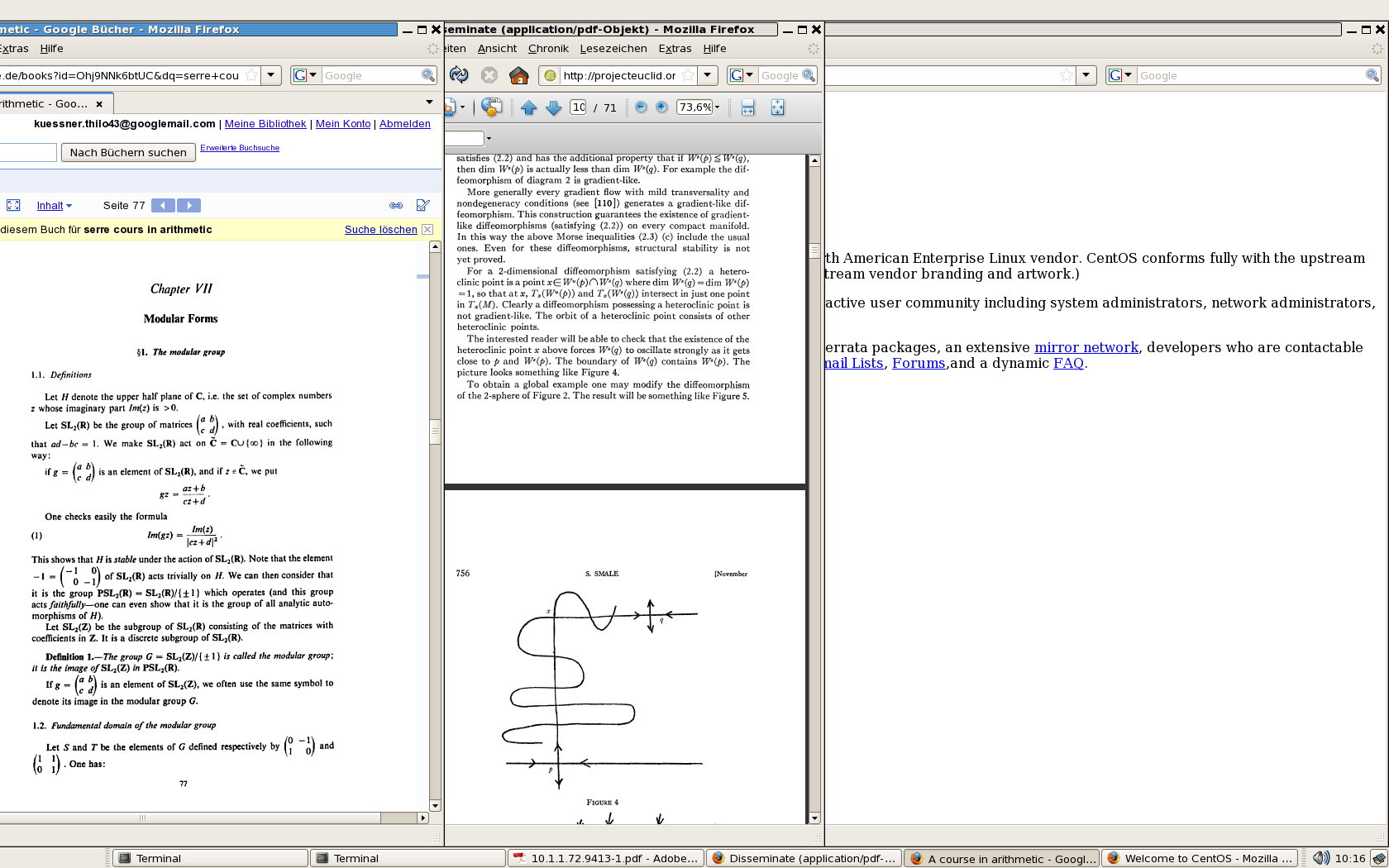Toggle fullscreen view in Google Books
Viewport: 1389px width, 868px height.
pos(13,206)
